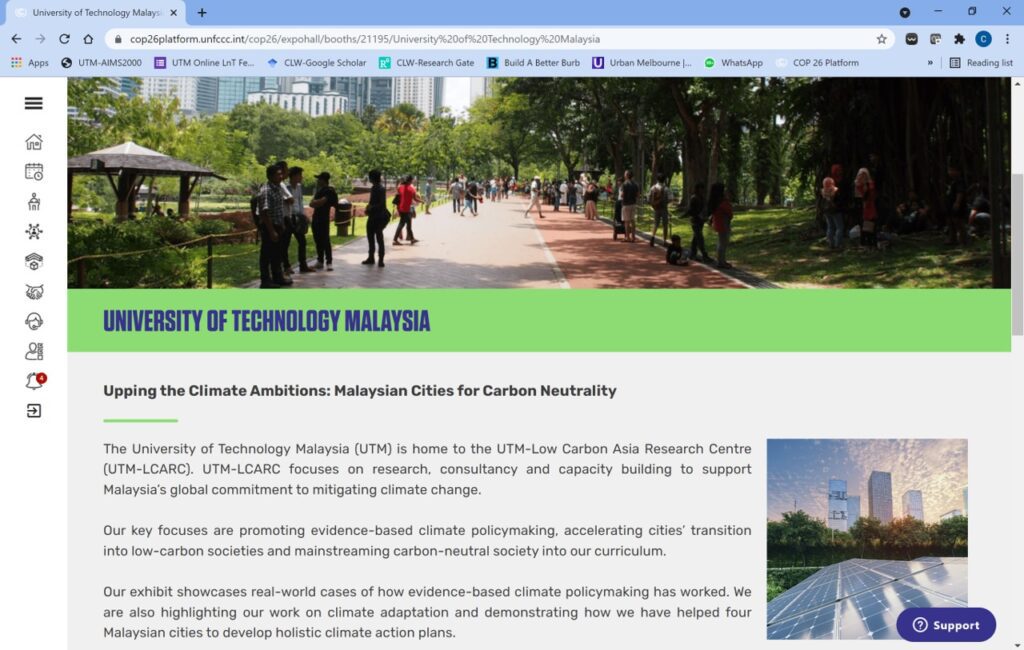View site info via the padlock icon
The width and height of the screenshot is (1024, 650).
click(118, 39)
